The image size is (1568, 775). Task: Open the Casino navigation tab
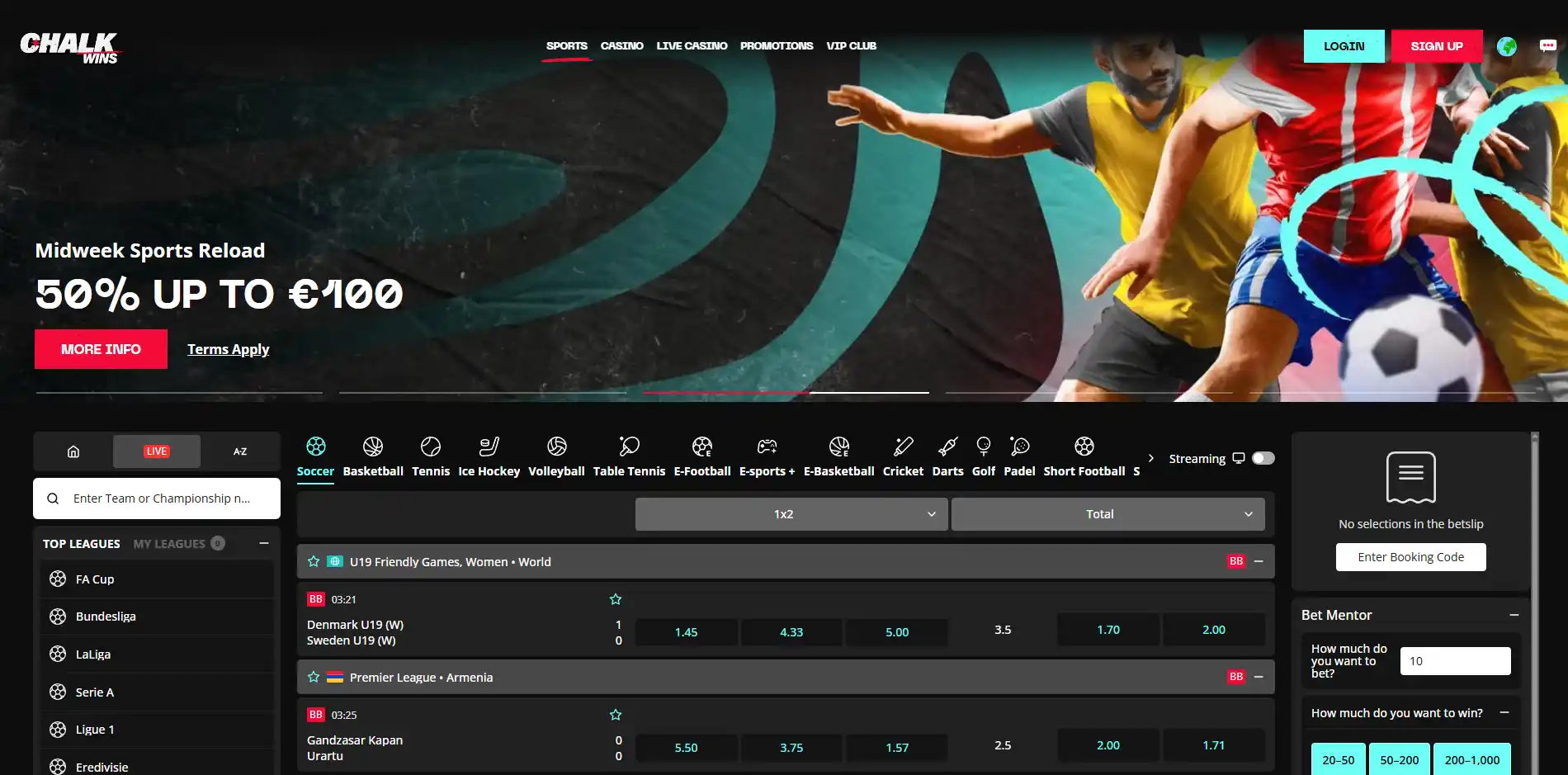[622, 46]
